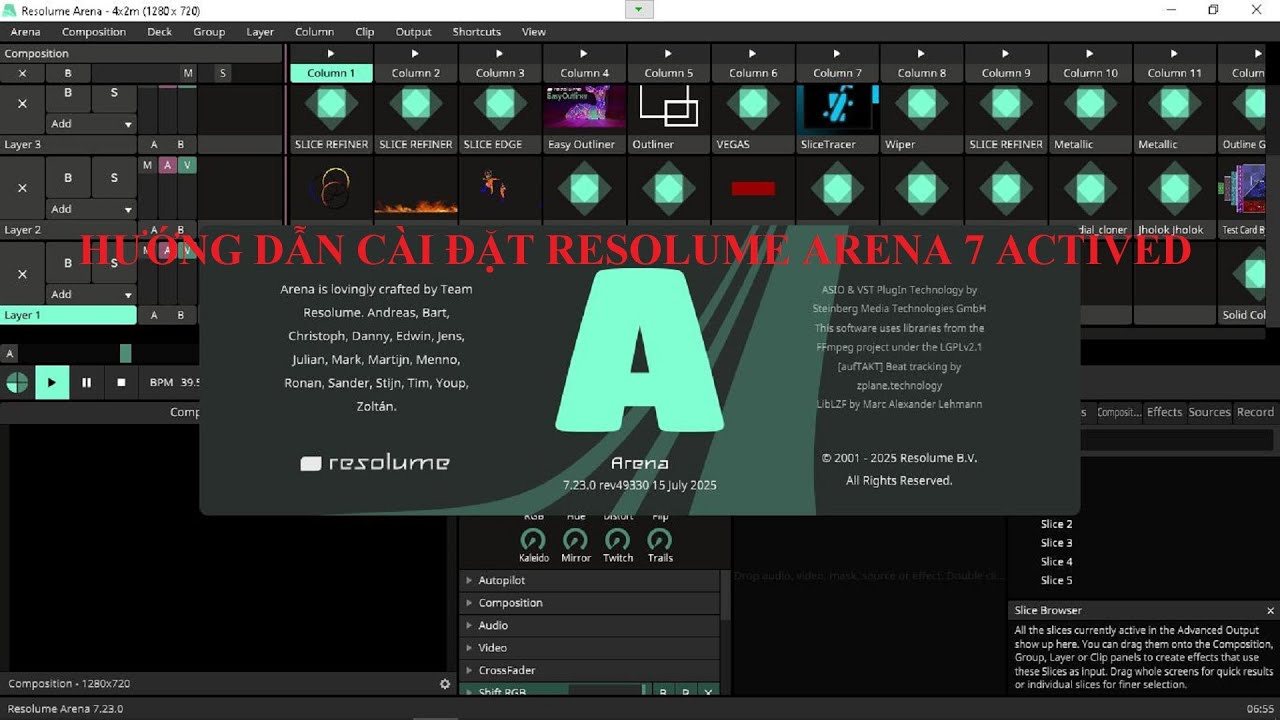The image size is (1280, 720).
Task: Toggle Composition M button
Action: point(188,73)
